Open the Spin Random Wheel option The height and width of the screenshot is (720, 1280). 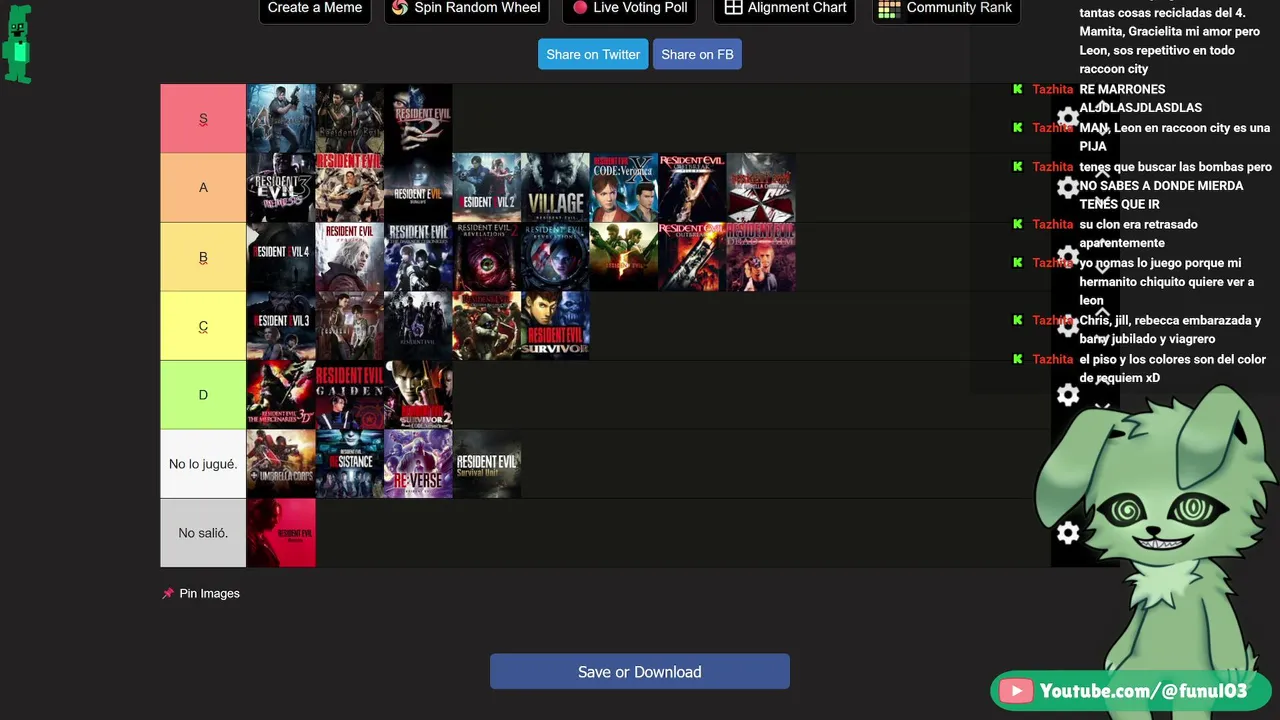[x=467, y=8]
